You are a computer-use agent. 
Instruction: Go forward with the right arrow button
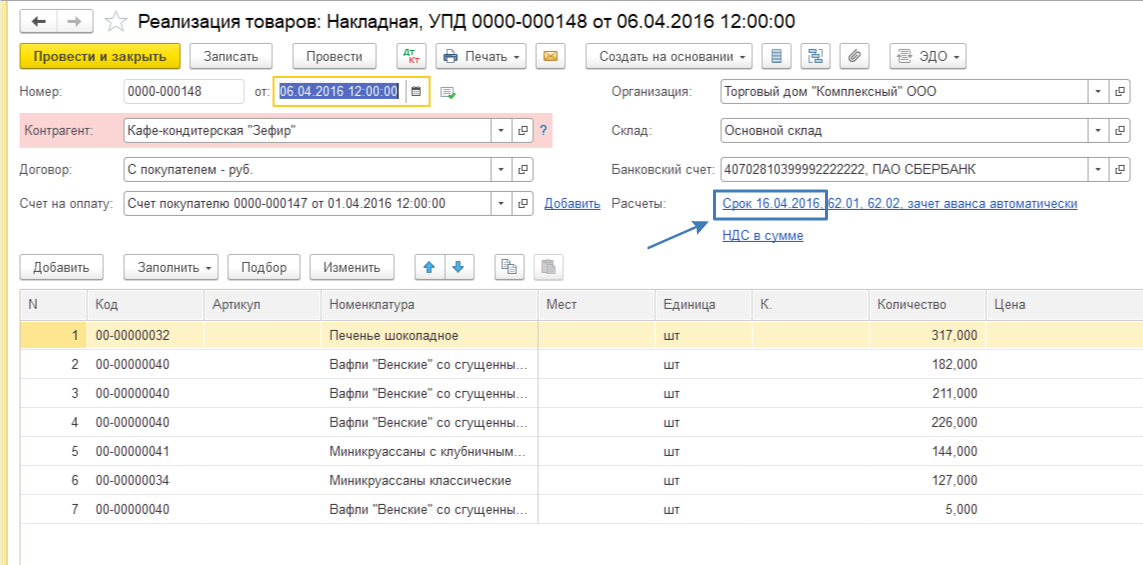pyautogui.click(x=74, y=21)
